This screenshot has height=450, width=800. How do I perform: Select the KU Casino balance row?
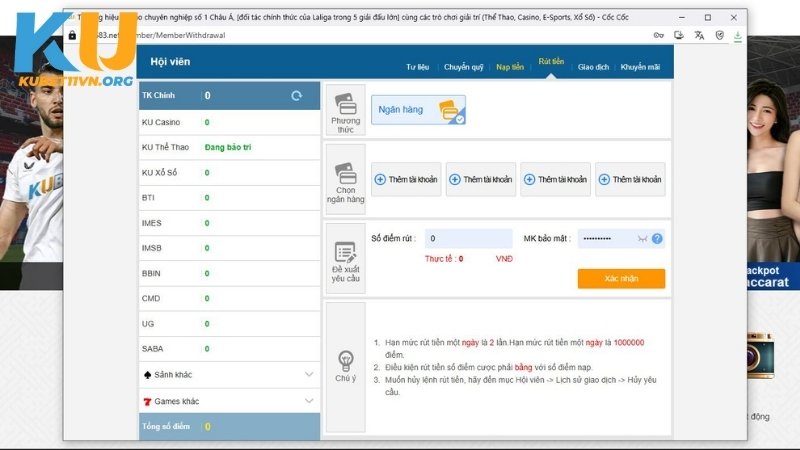click(x=230, y=122)
